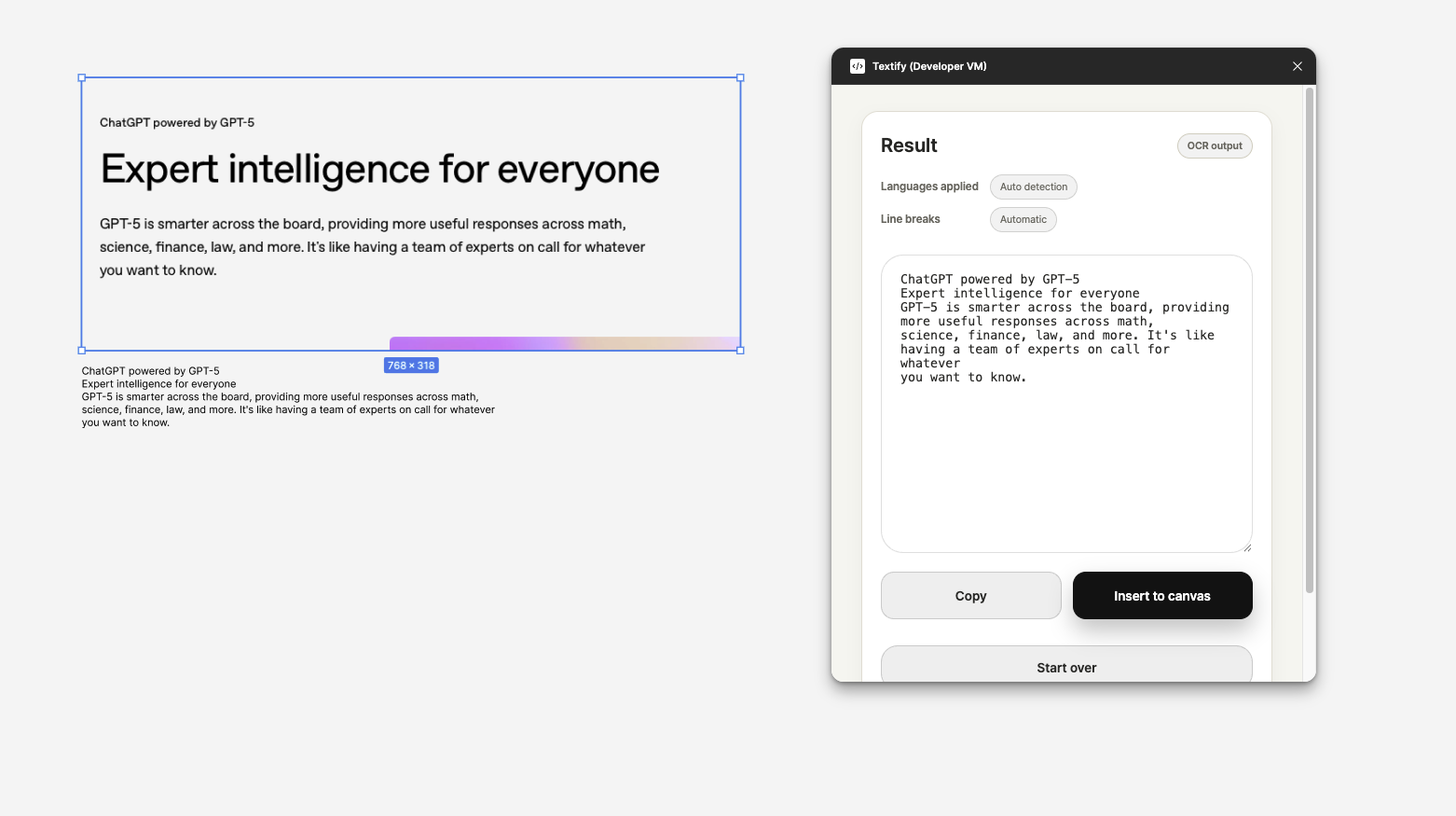Click the bottom-left selection handle of the frame

point(82,351)
